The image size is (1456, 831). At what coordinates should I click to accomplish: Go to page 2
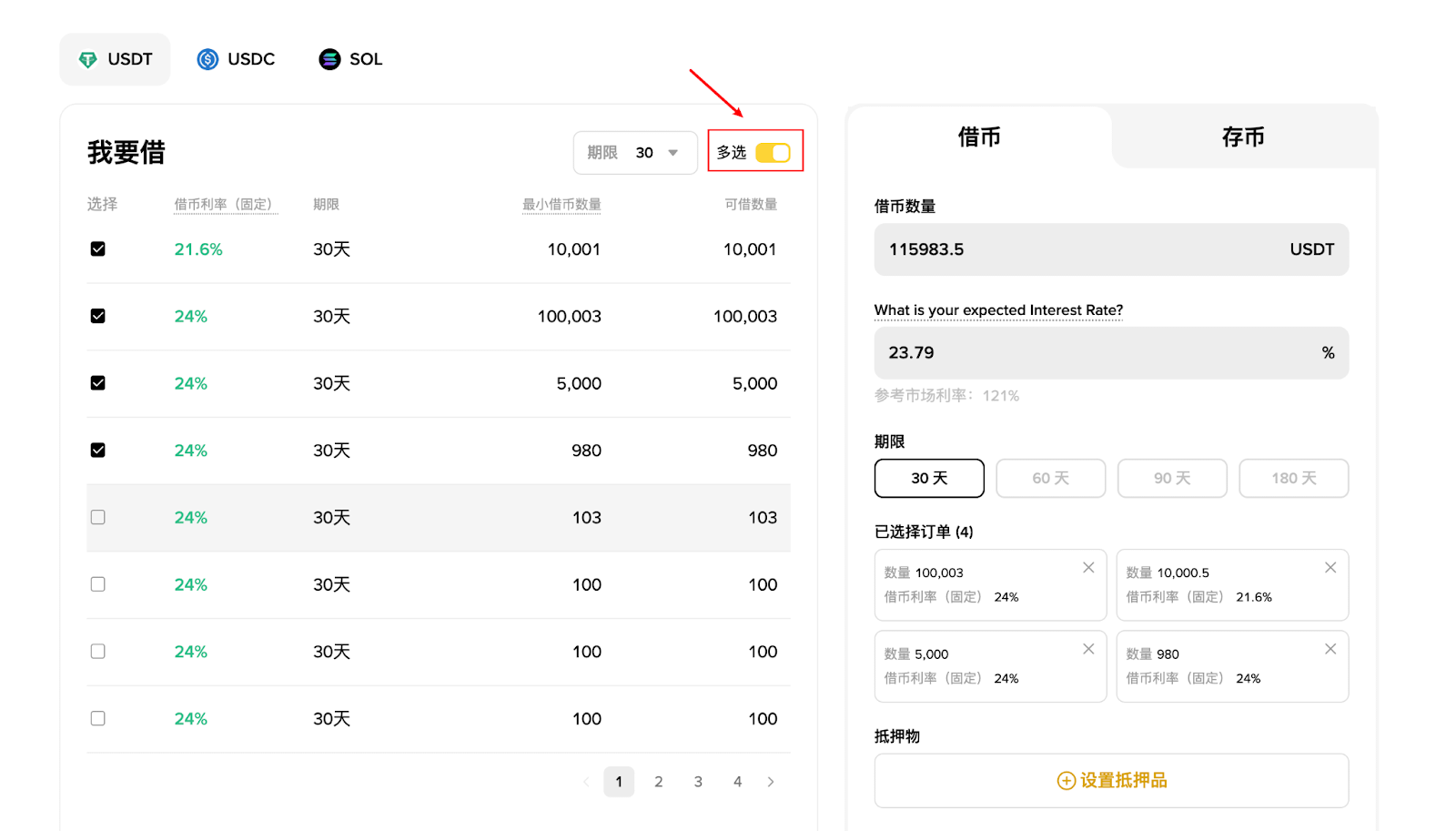click(x=659, y=782)
